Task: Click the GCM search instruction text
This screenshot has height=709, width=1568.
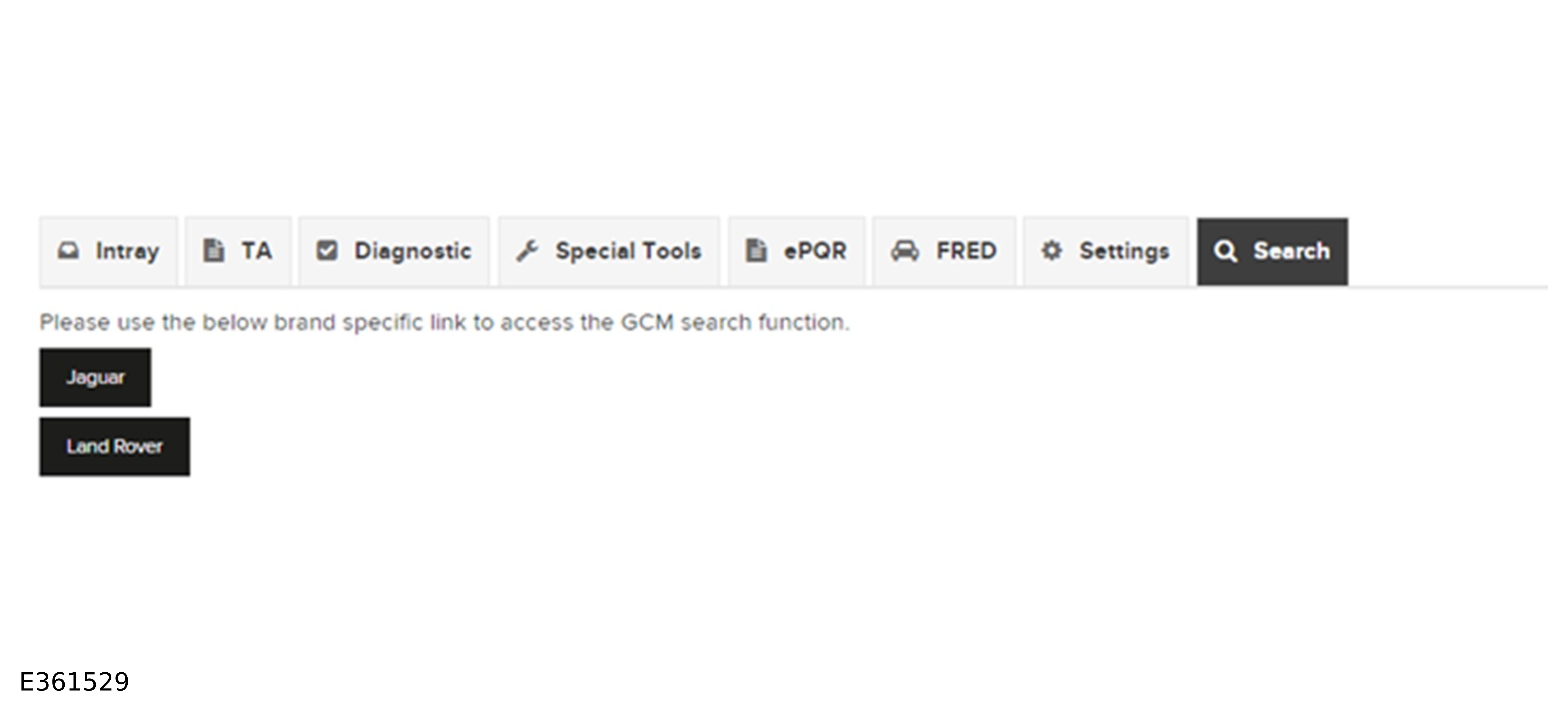Action: (444, 322)
